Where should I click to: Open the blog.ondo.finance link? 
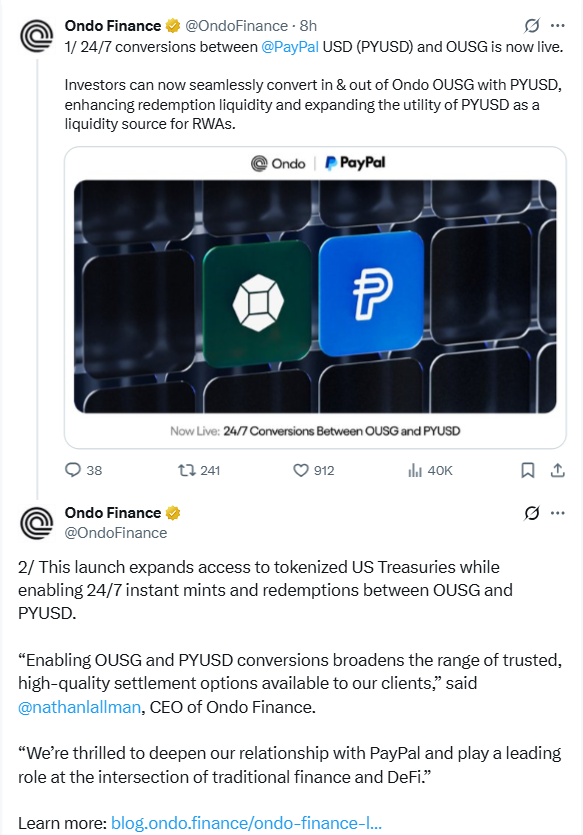[246, 823]
